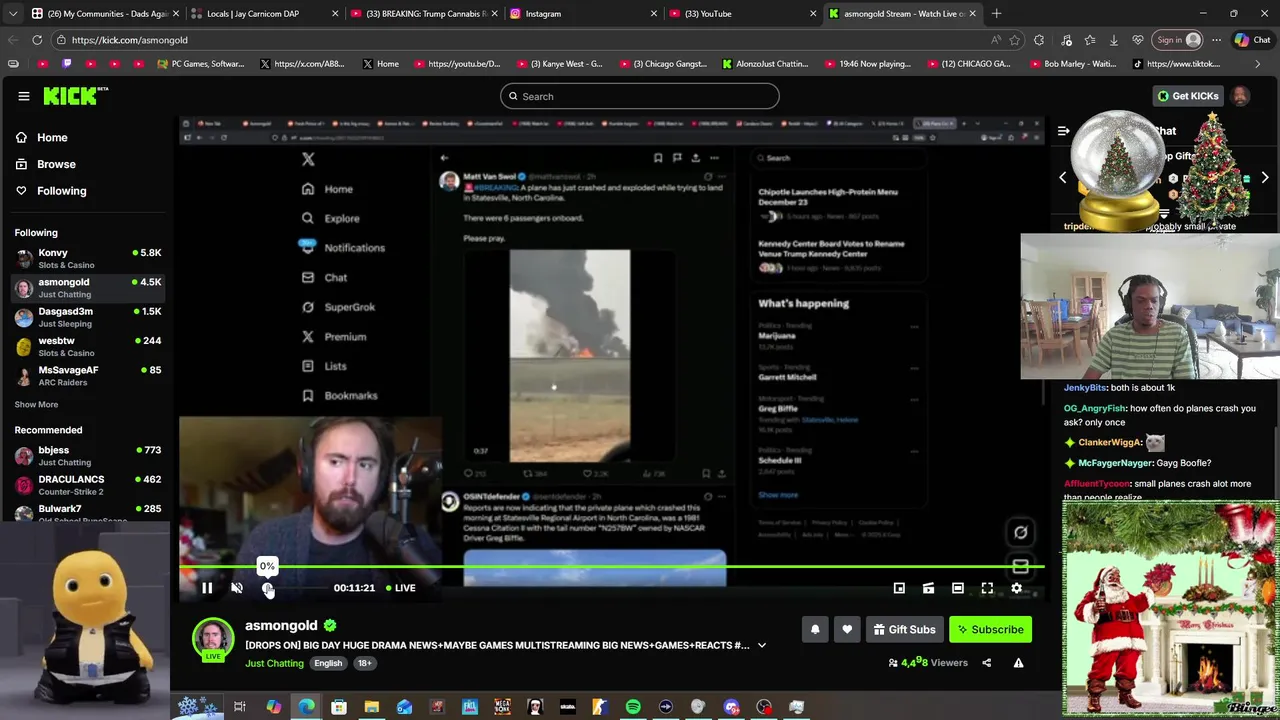Open Spotify from the taskbar
This screenshot has width=1280, height=720.
633,707
